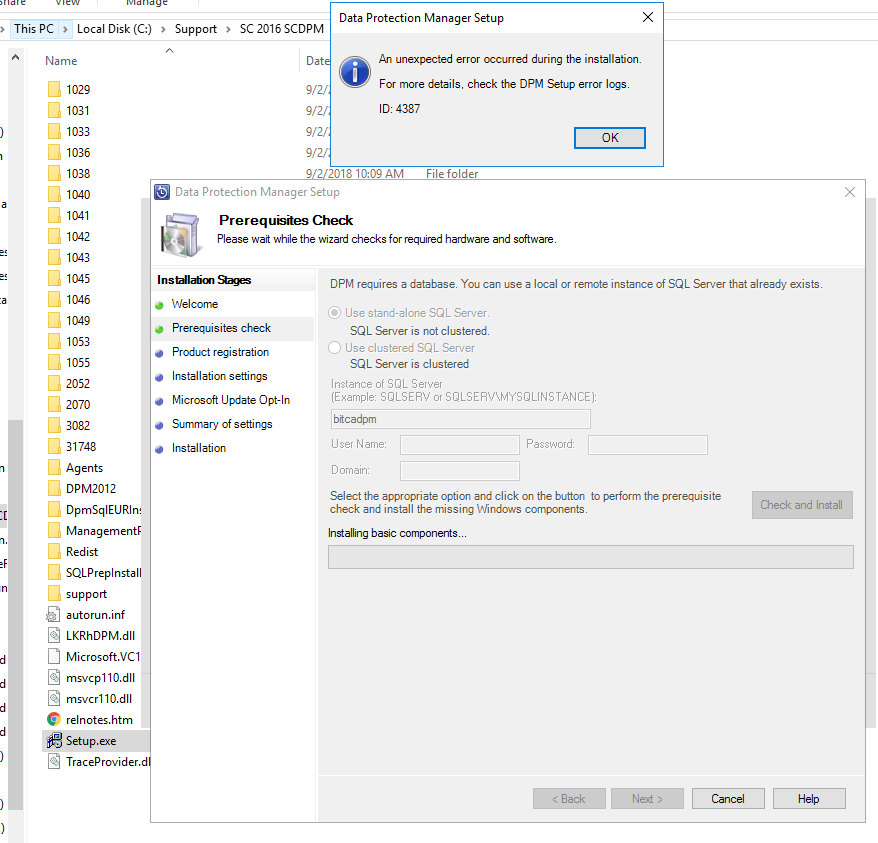Screen dimensions: 878x843
Task: Click the Agents folder icon
Action: (54, 467)
